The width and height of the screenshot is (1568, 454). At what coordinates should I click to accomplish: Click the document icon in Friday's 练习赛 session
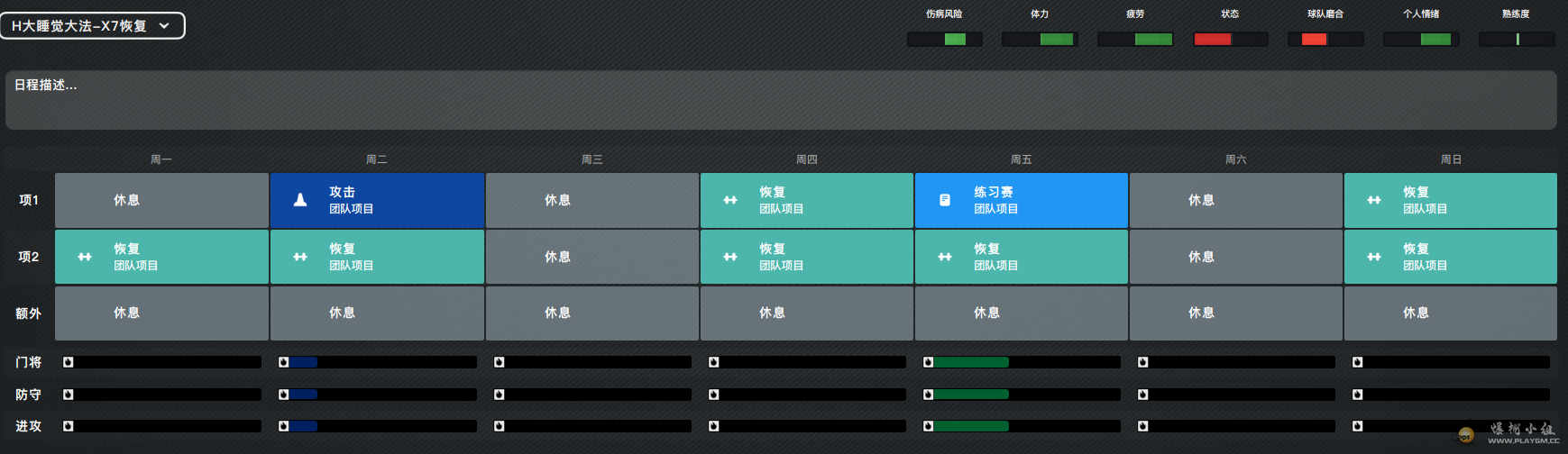pyautogui.click(x=945, y=200)
